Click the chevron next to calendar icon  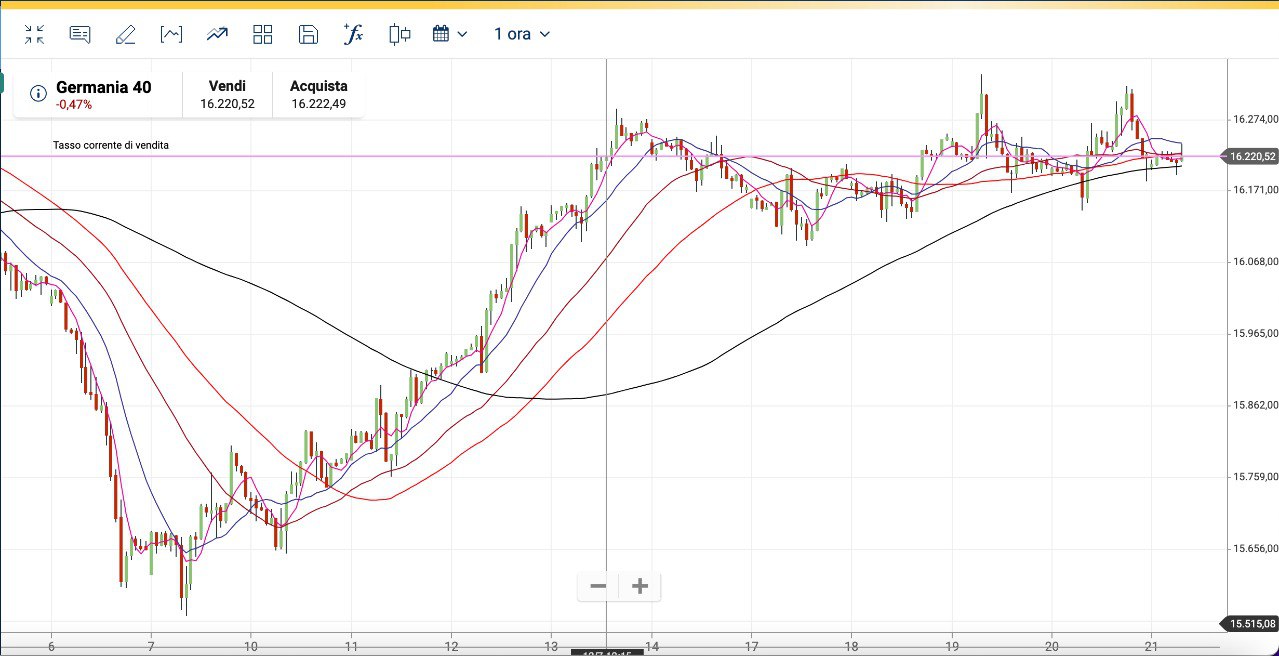(x=462, y=34)
